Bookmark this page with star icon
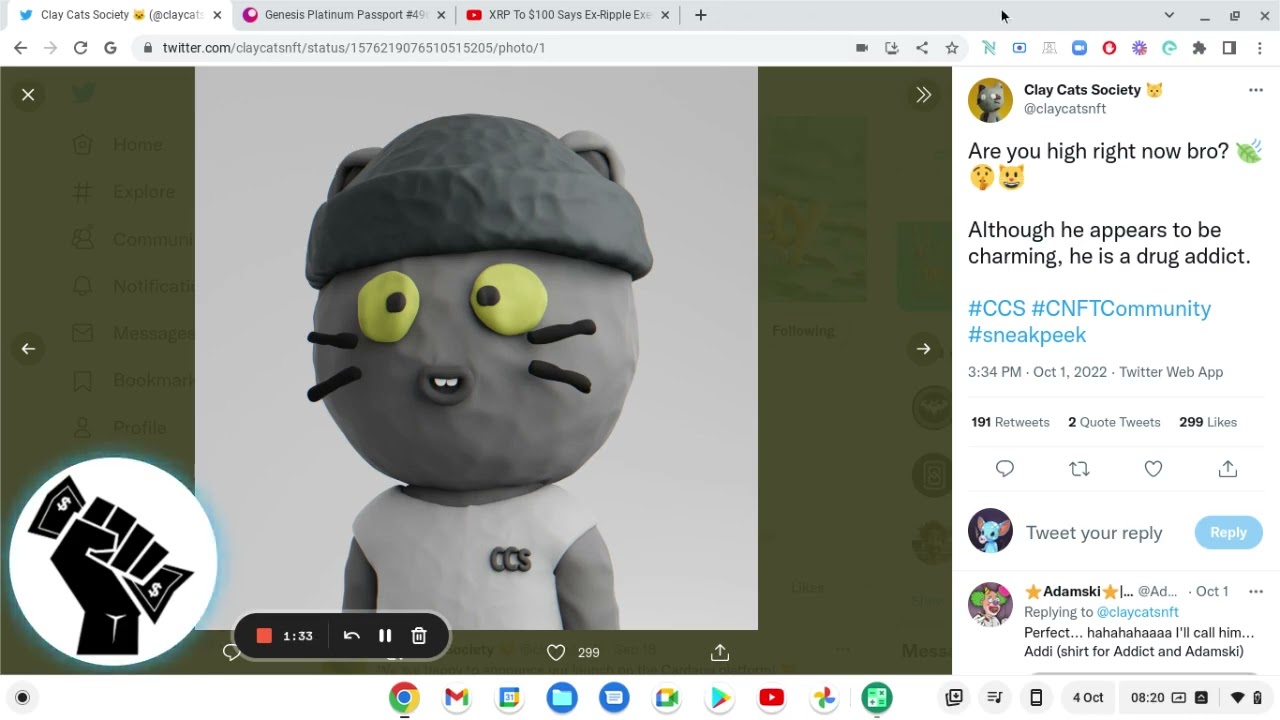1280x720 pixels. [x=952, y=47]
